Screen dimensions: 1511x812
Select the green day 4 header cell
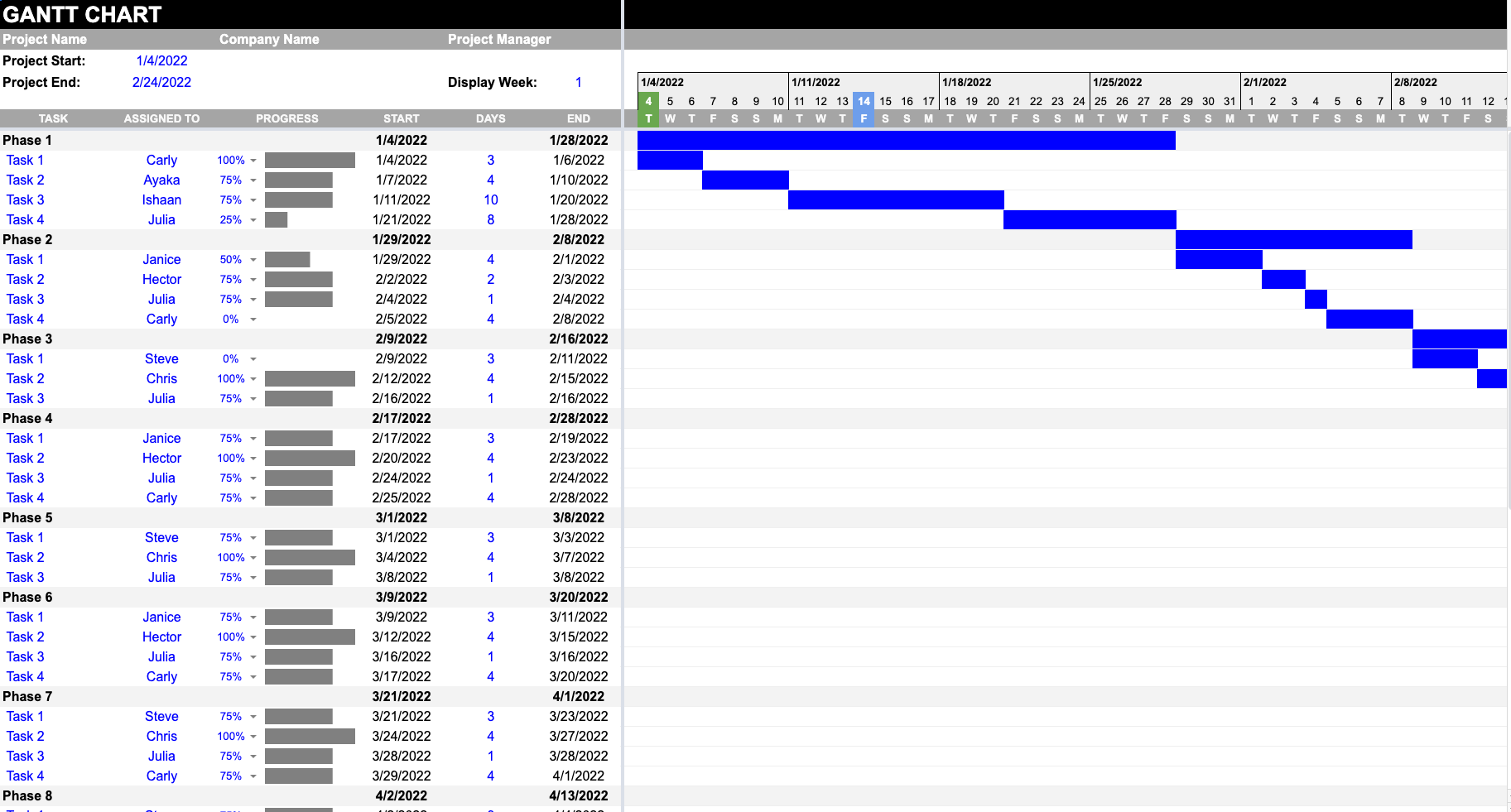tap(648, 100)
